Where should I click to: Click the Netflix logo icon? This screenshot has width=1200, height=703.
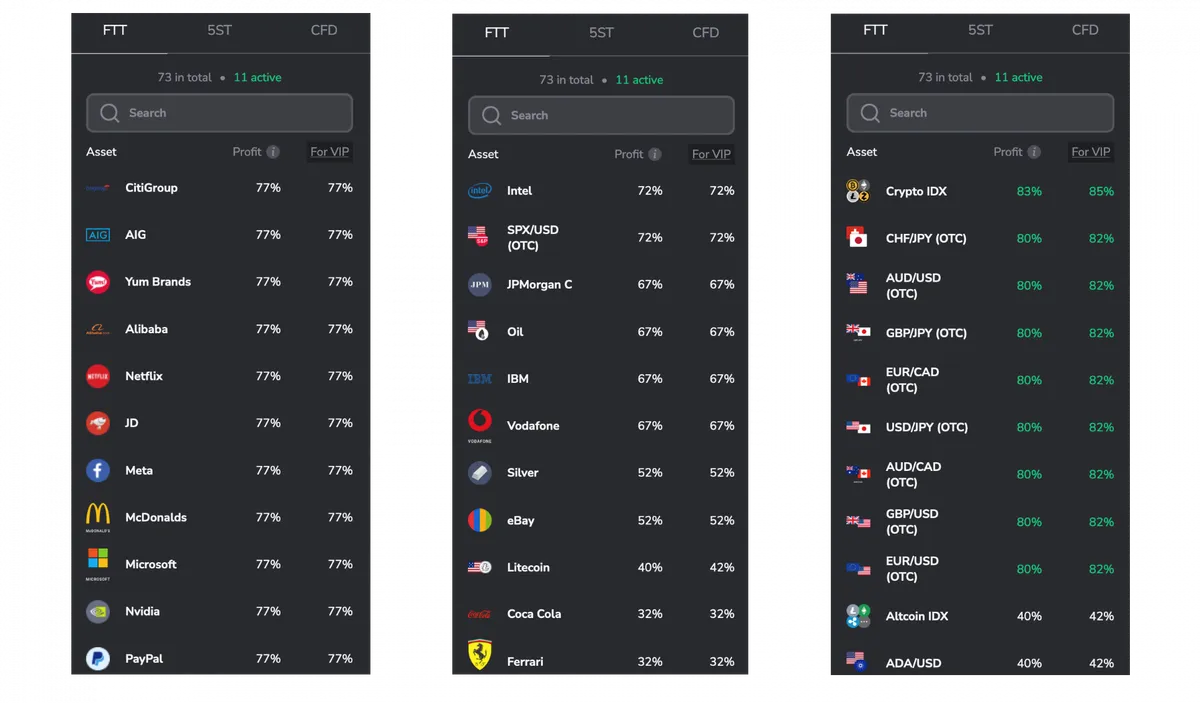tap(97, 376)
